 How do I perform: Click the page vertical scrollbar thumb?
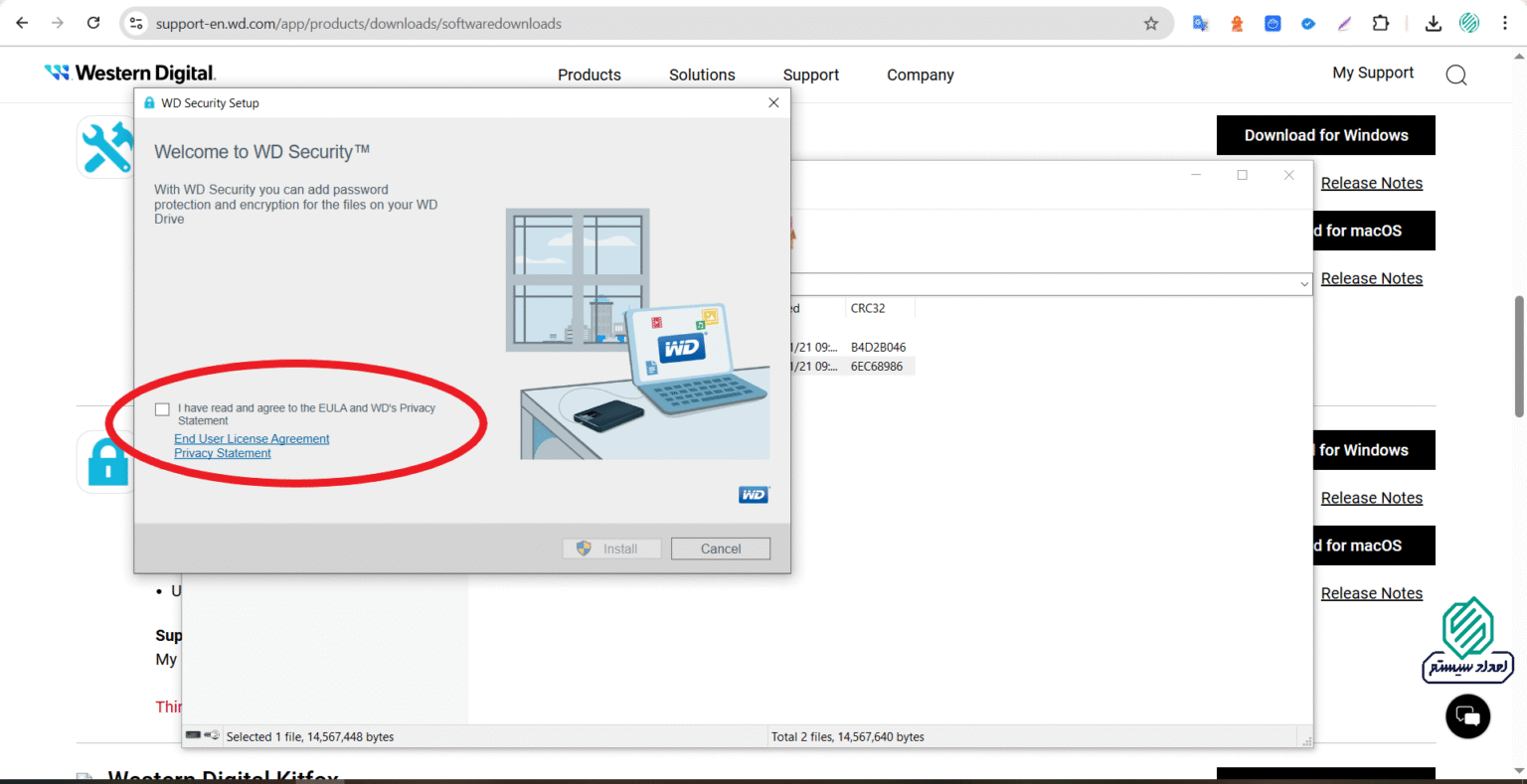[1519, 357]
